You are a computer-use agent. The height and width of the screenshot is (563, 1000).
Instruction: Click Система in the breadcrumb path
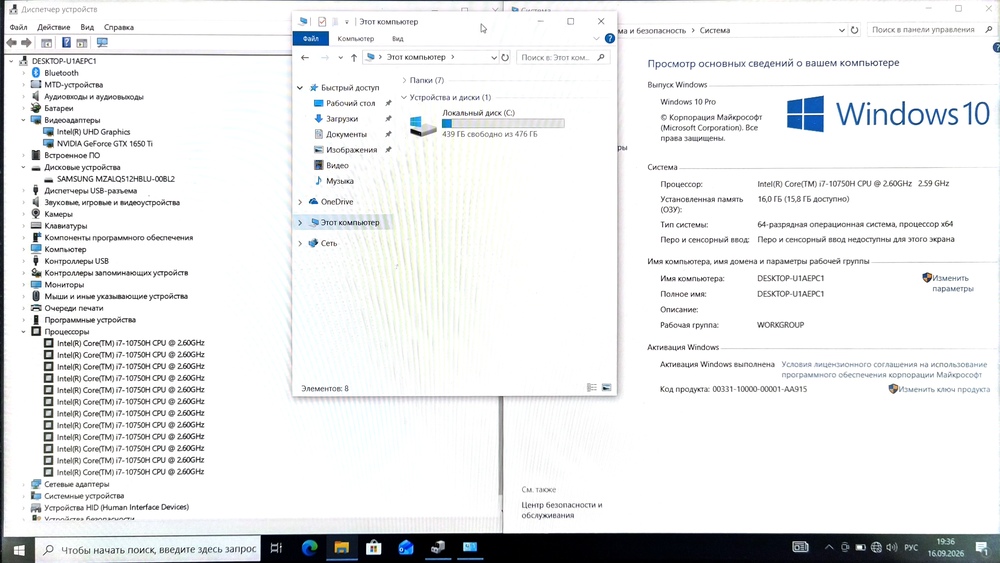coord(714,30)
